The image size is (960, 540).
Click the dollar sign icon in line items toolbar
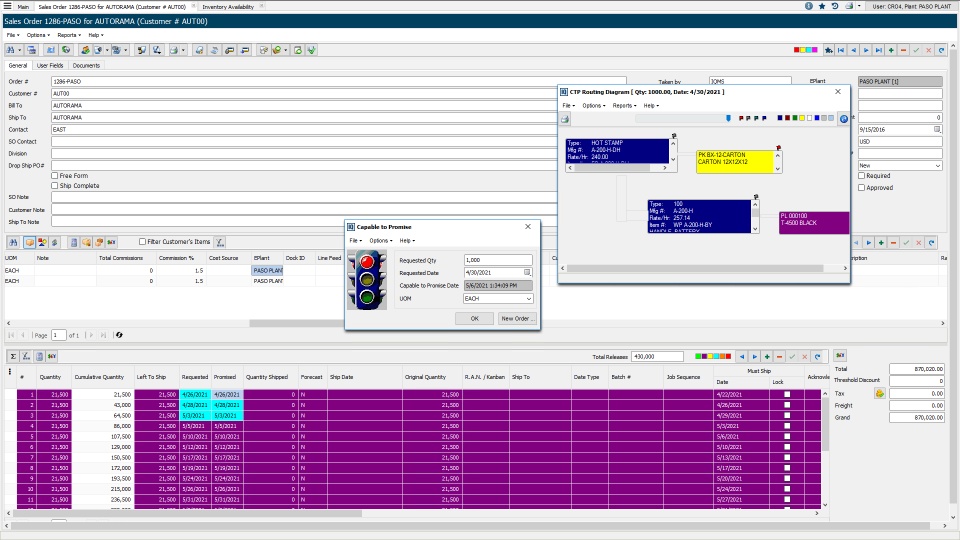[54, 242]
